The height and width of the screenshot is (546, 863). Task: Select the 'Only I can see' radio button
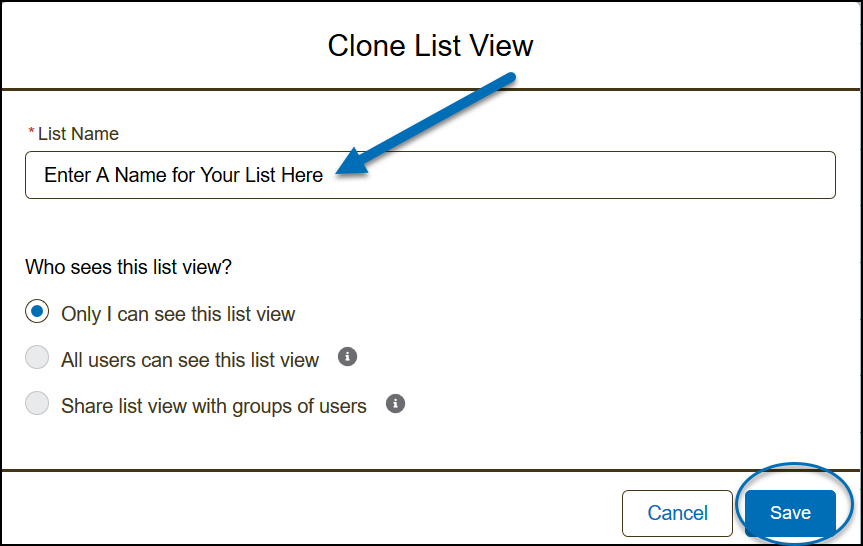pyautogui.click(x=37, y=313)
